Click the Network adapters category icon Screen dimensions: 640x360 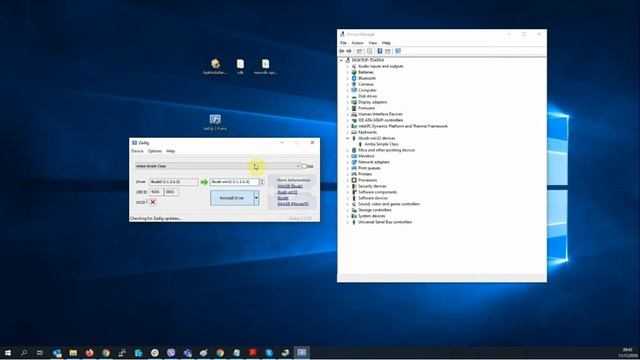click(x=354, y=162)
